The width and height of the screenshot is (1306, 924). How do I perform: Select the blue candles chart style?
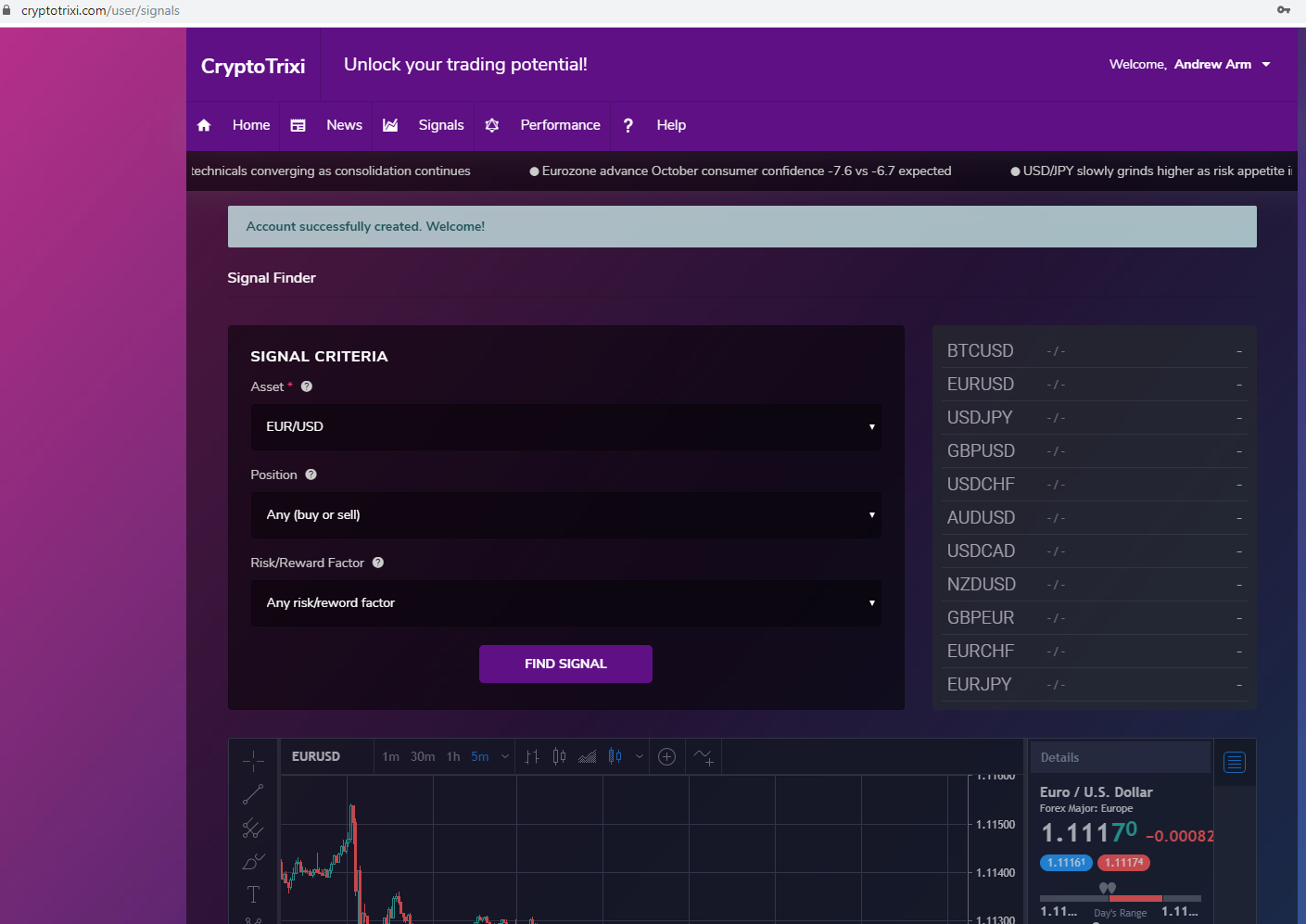[x=615, y=756]
